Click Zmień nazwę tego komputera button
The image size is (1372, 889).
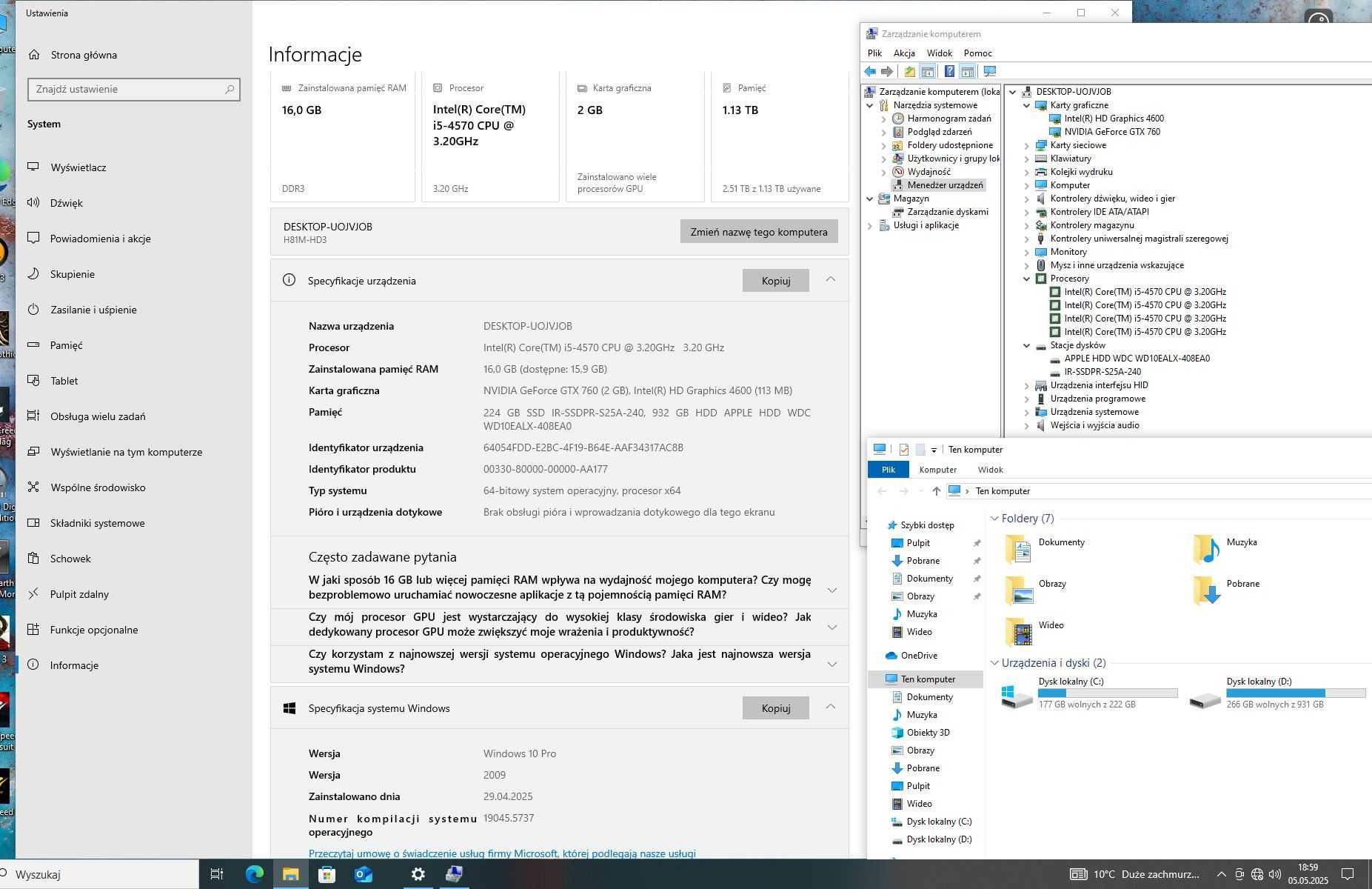(x=759, y=232)
